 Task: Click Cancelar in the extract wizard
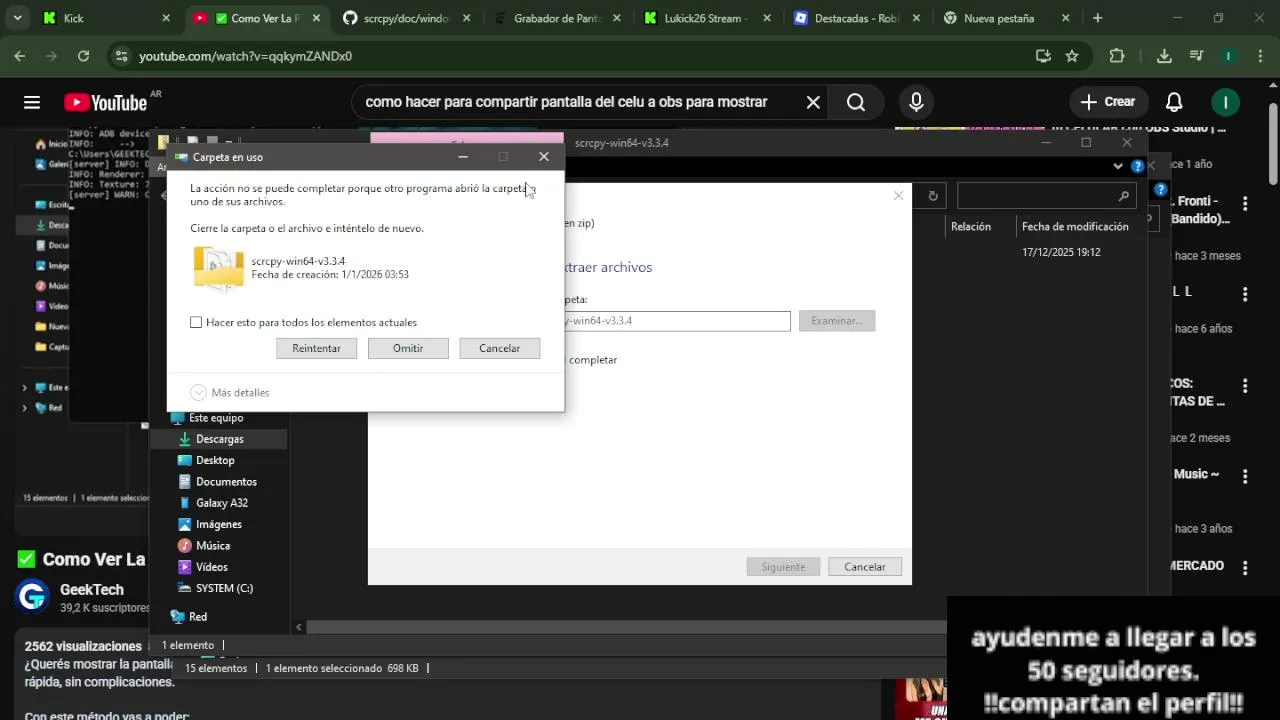click(865, 567)
